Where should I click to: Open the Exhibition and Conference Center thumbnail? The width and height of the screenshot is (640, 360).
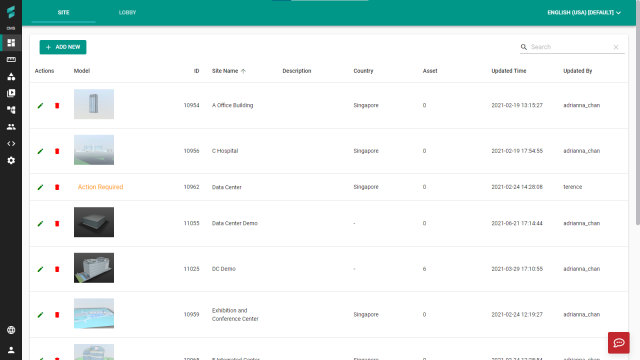(x=94, y=313)
